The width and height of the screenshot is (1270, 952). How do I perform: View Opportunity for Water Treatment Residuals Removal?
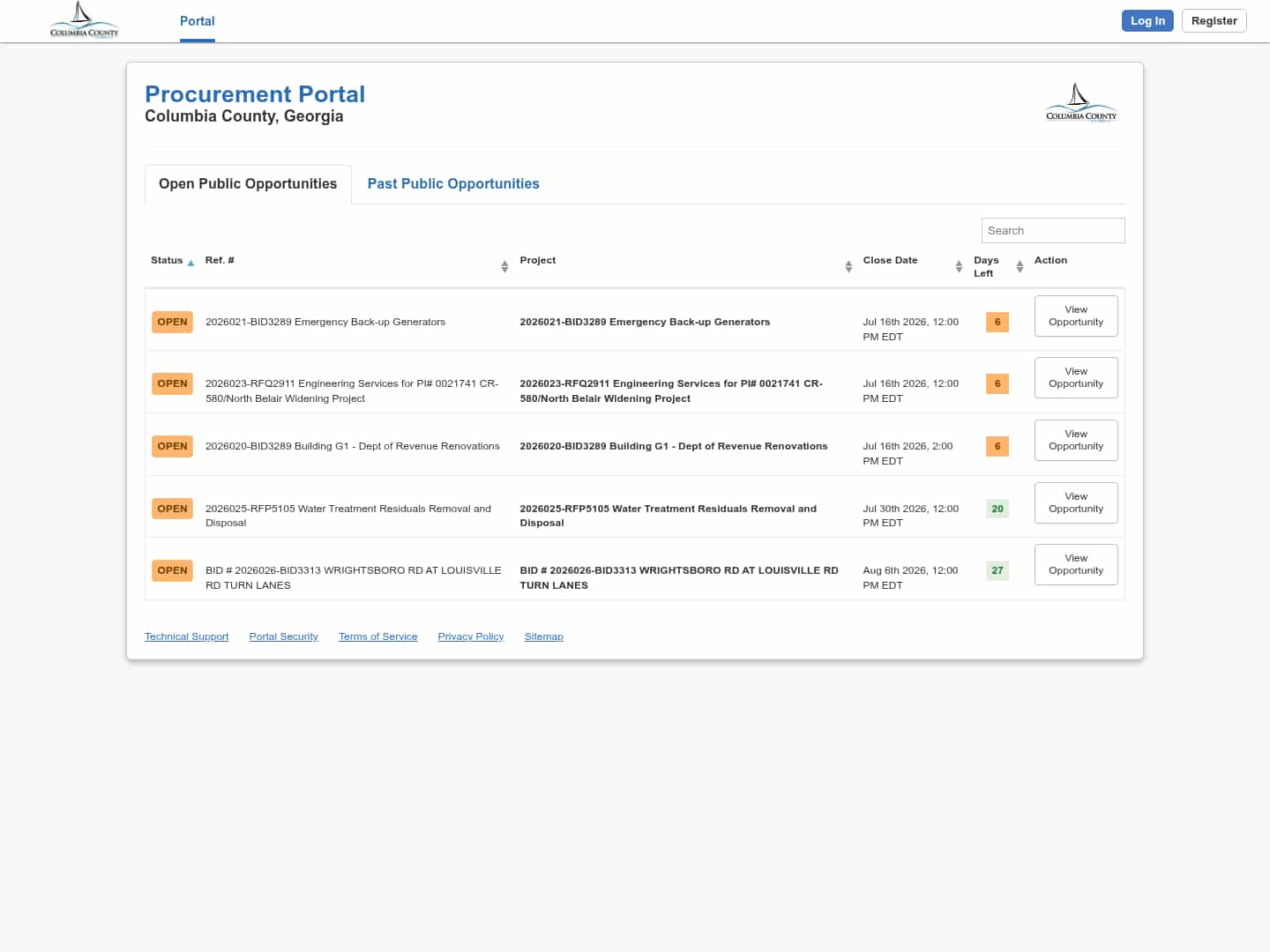[1076, 502]
